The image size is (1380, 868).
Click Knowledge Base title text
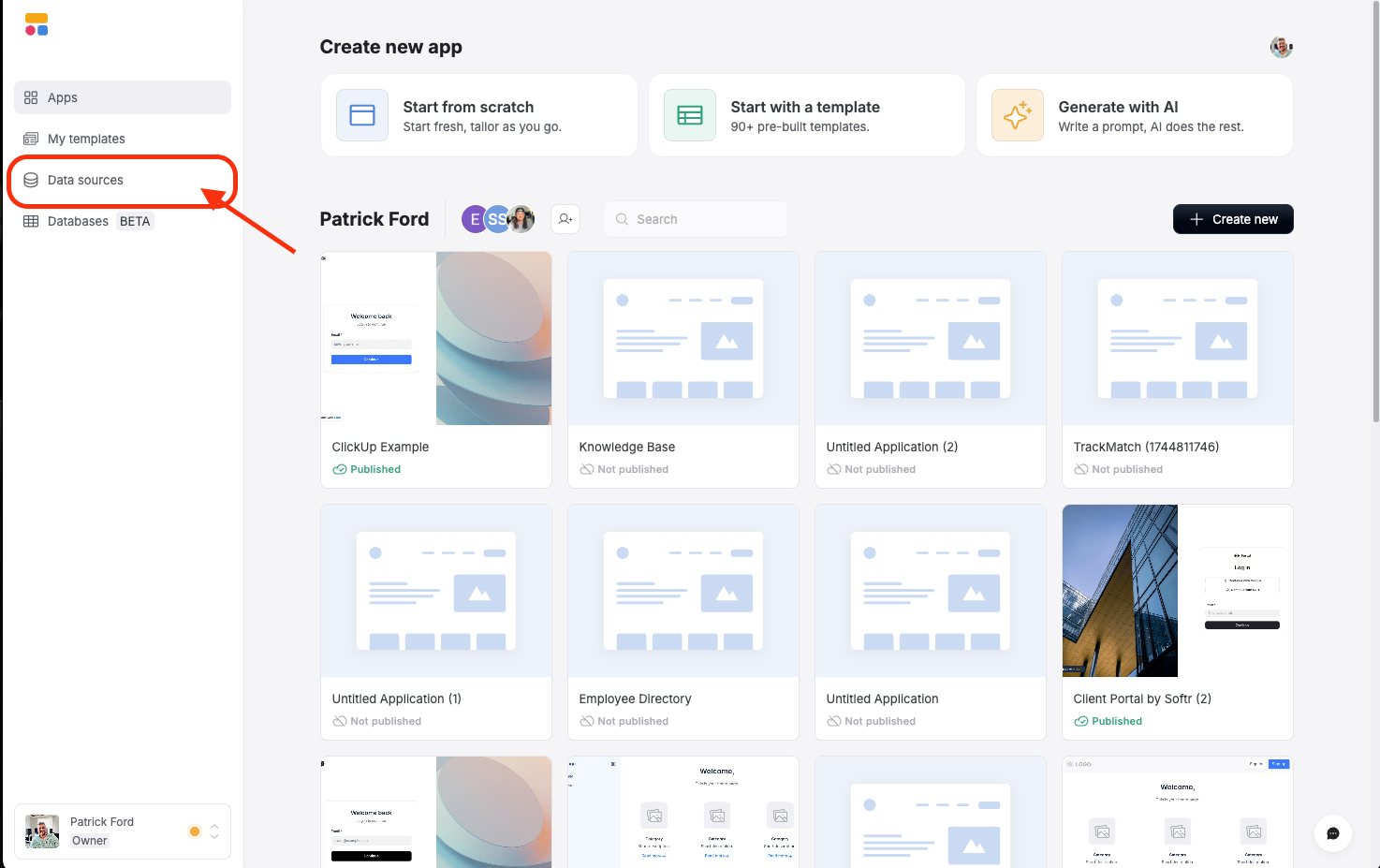click(627, 447)
